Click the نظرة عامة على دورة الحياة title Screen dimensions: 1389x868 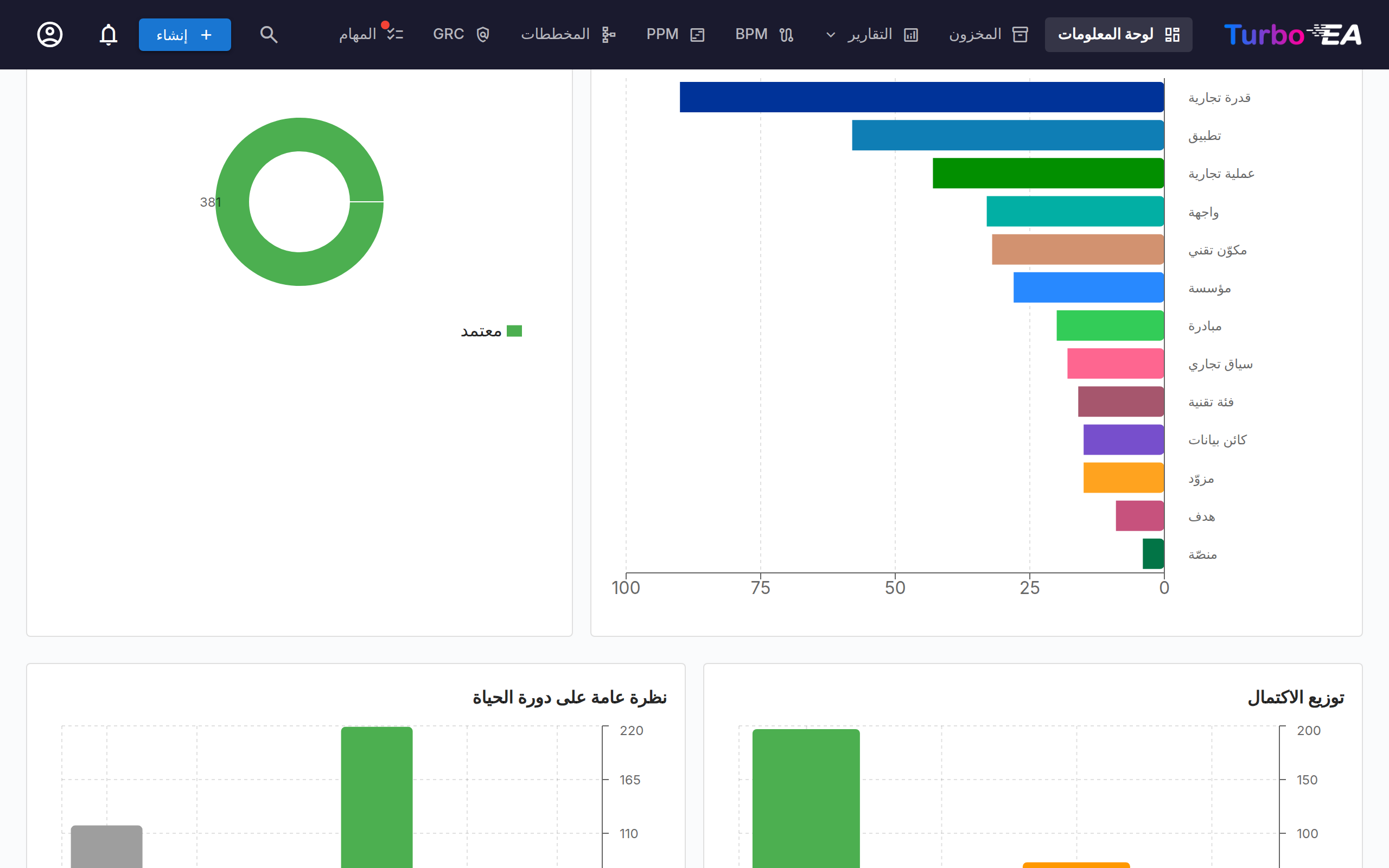pyautogui.click(x=569, y=698)
